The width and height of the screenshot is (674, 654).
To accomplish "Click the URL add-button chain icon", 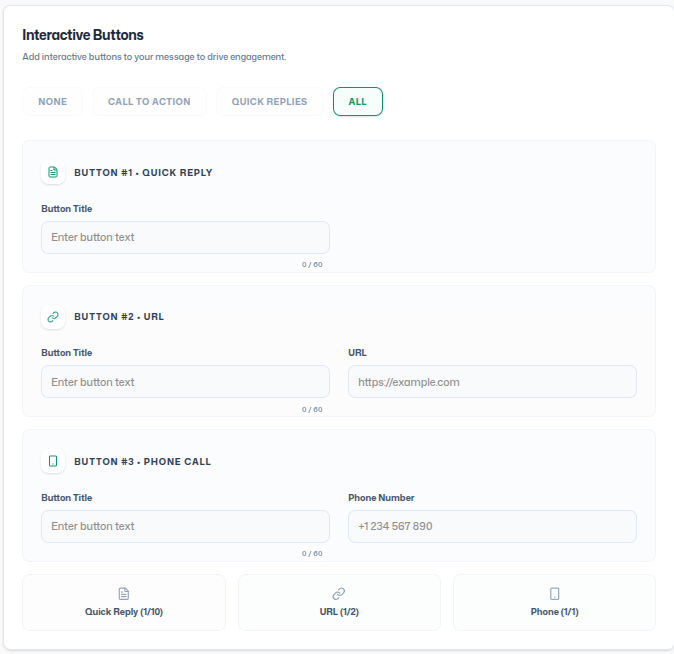I will click(x=339, y=594).
